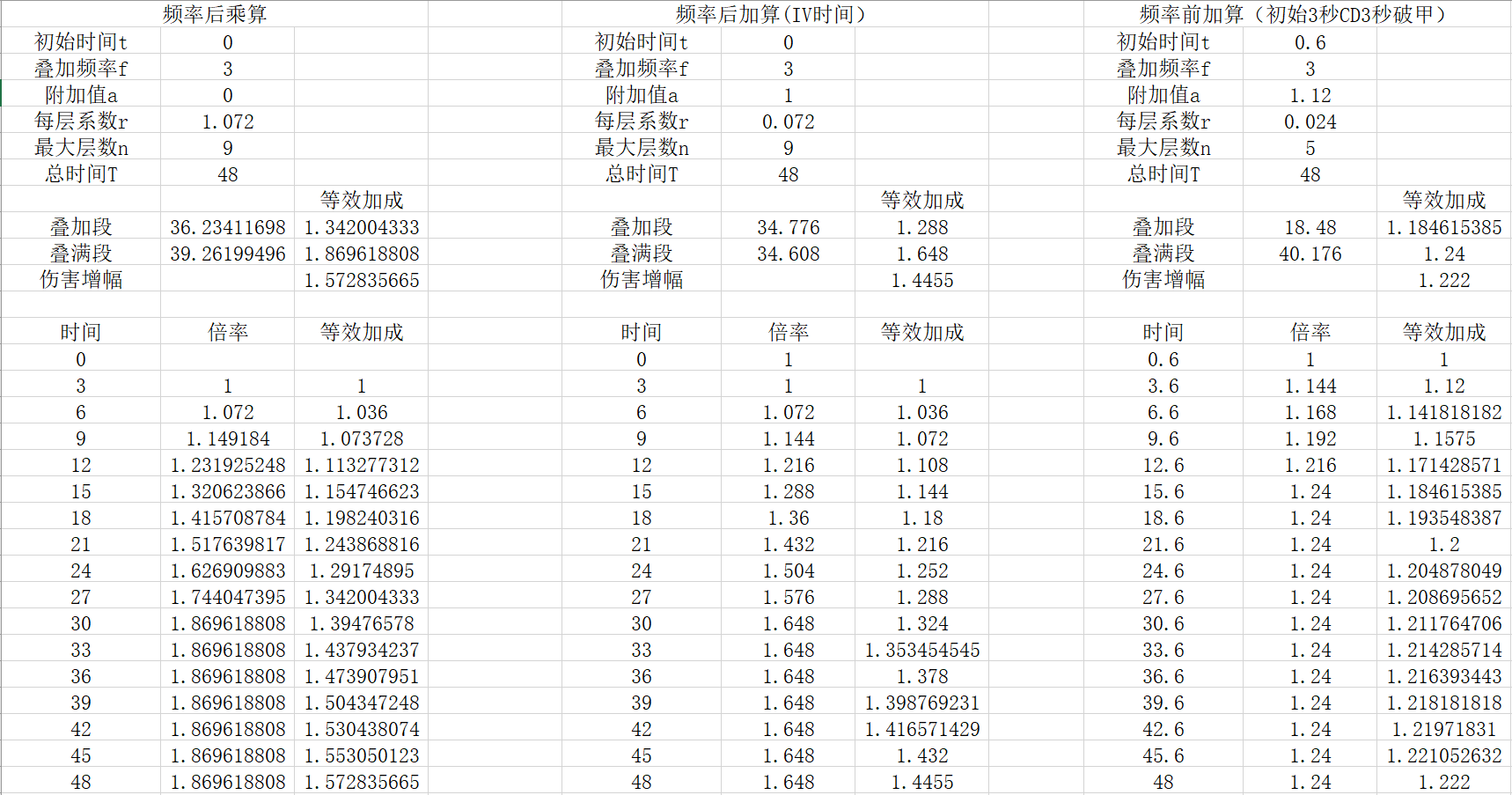1512x795 pixels.
Task: Select the cell 1.231925248
Action: (x=228, y=465)
